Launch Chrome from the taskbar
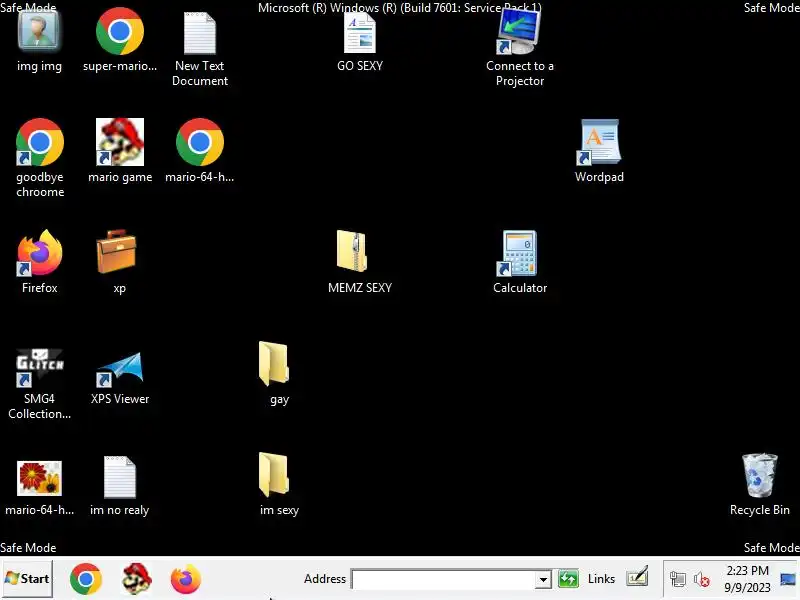Image resolution: width=800 pixels, height=600 pixels. 86,579
